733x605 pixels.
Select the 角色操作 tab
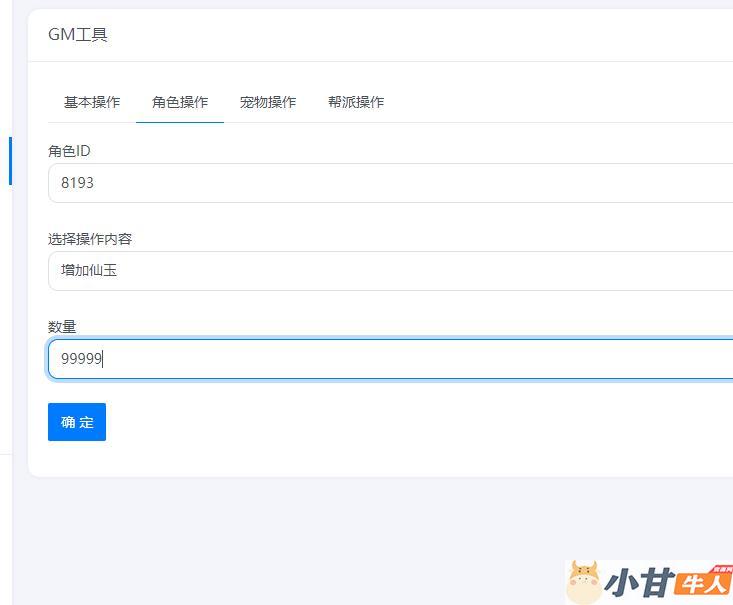(x=180, y=102)
